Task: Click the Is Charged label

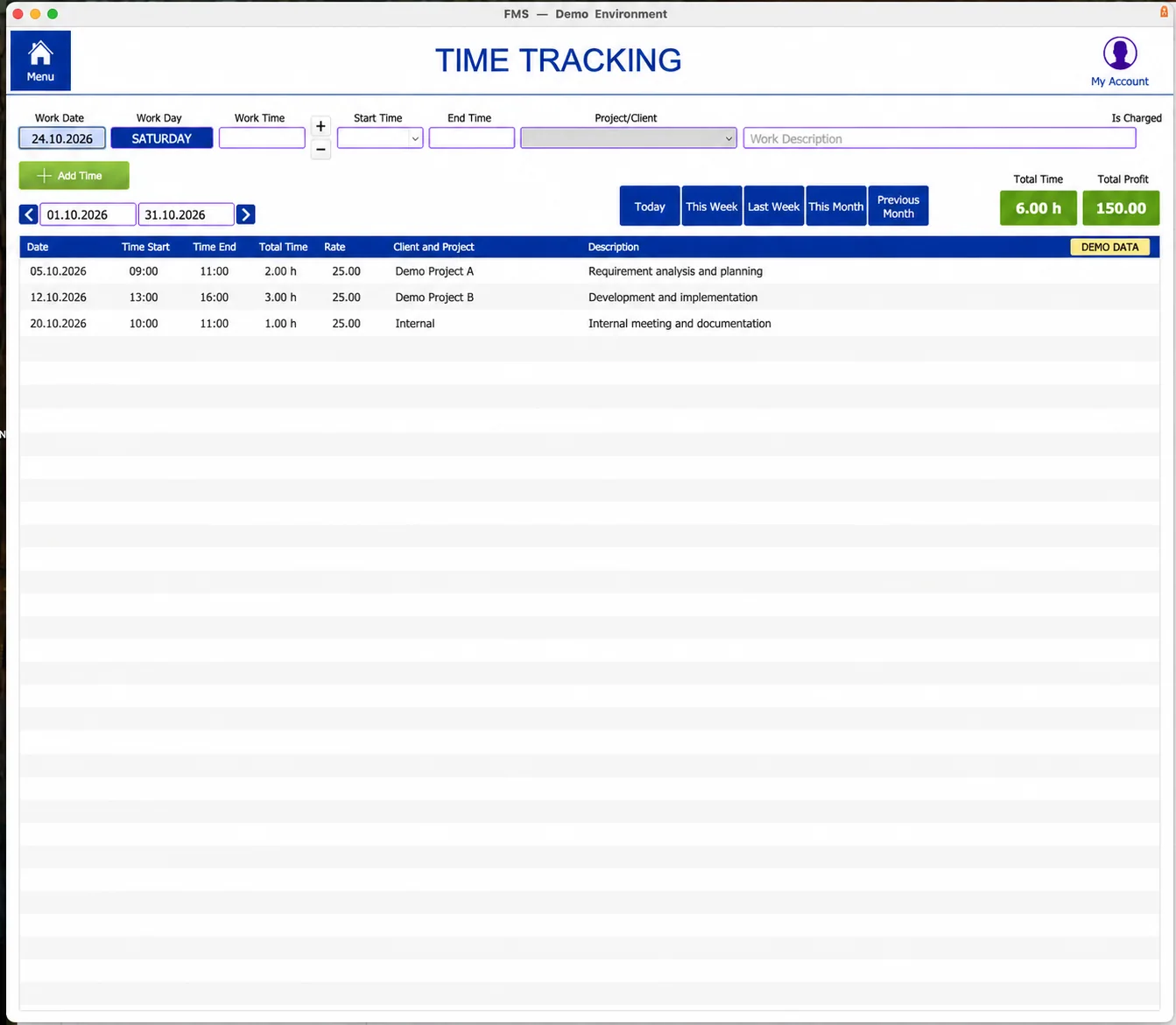Action: point(1137,118)
